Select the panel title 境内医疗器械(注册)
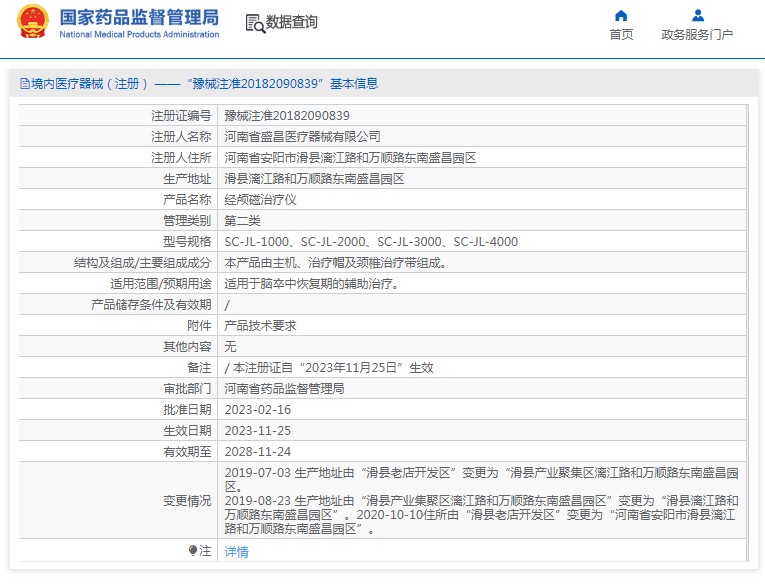The height and width of the screenshot is (584, 765). pyautogui.click(x=89, y=83)
